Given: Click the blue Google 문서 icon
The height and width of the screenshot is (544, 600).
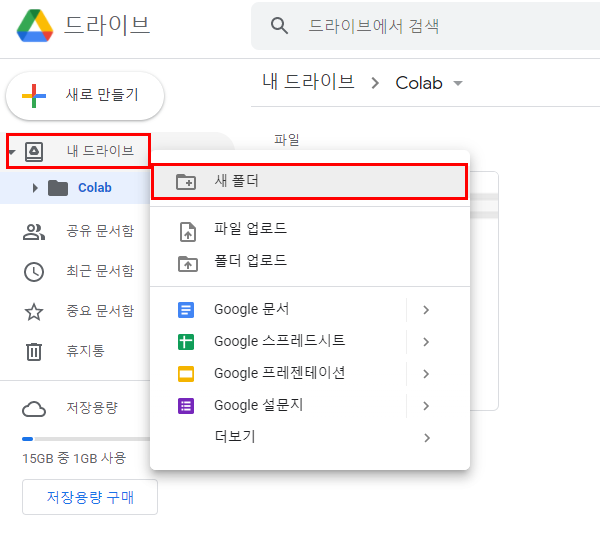Looking at the screenshot, I should 186,310.
